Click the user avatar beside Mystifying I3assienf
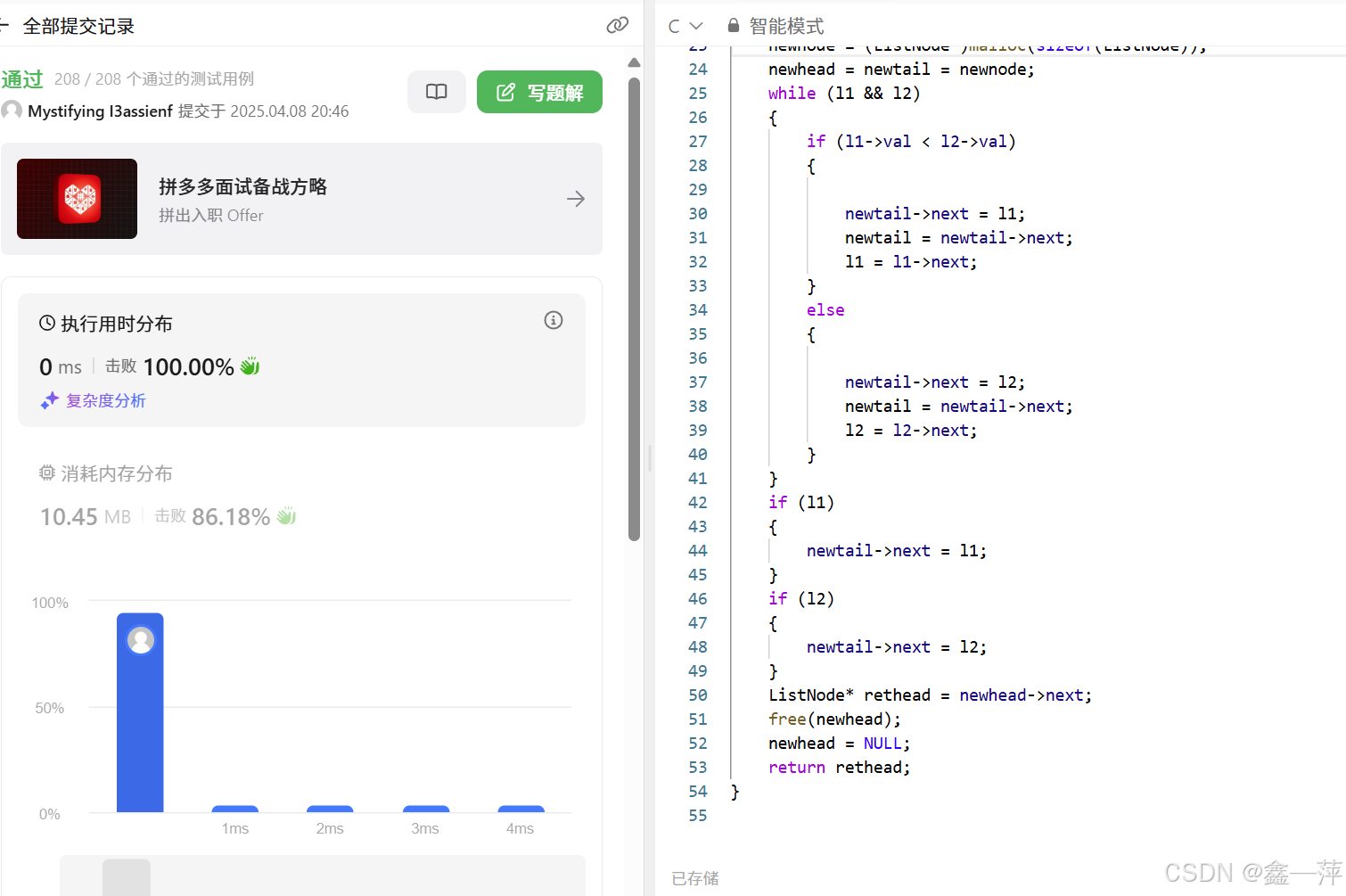The width and height of the screenshot is (1346, 896). click(12, 111)
